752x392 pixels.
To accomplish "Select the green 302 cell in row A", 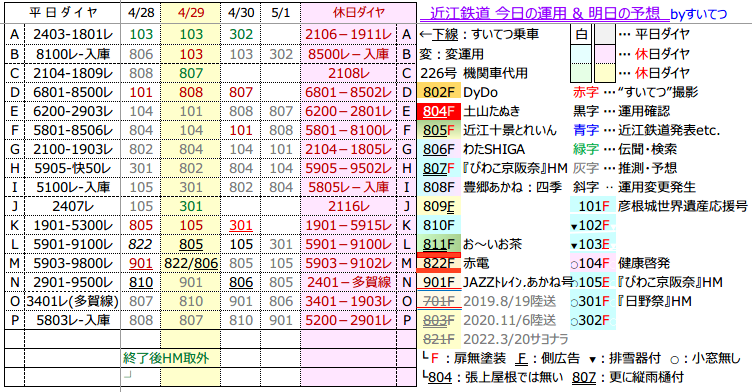I will [x=241, y=35].
